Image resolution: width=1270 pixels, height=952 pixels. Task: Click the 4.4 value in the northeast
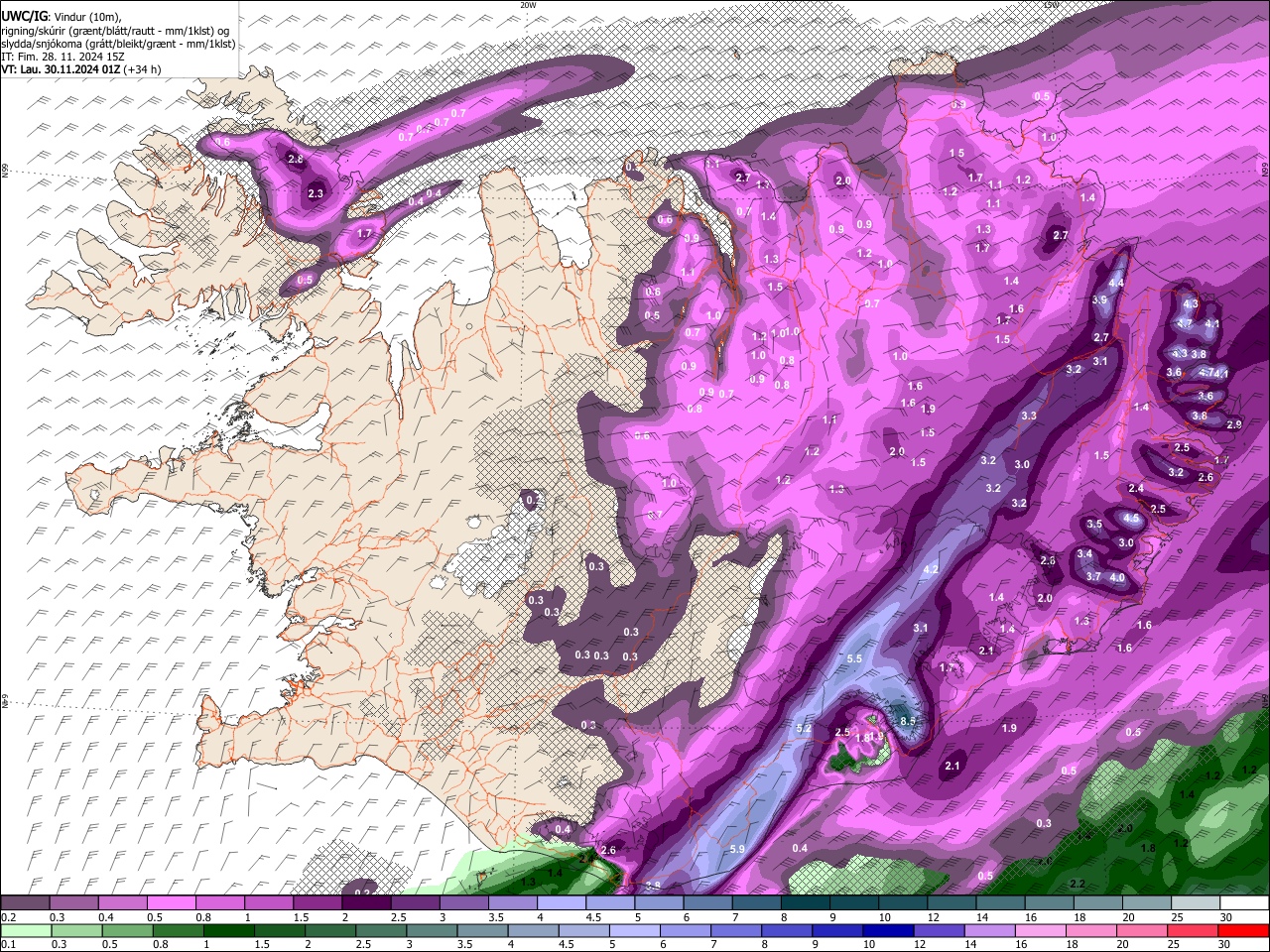point(1115,283)
